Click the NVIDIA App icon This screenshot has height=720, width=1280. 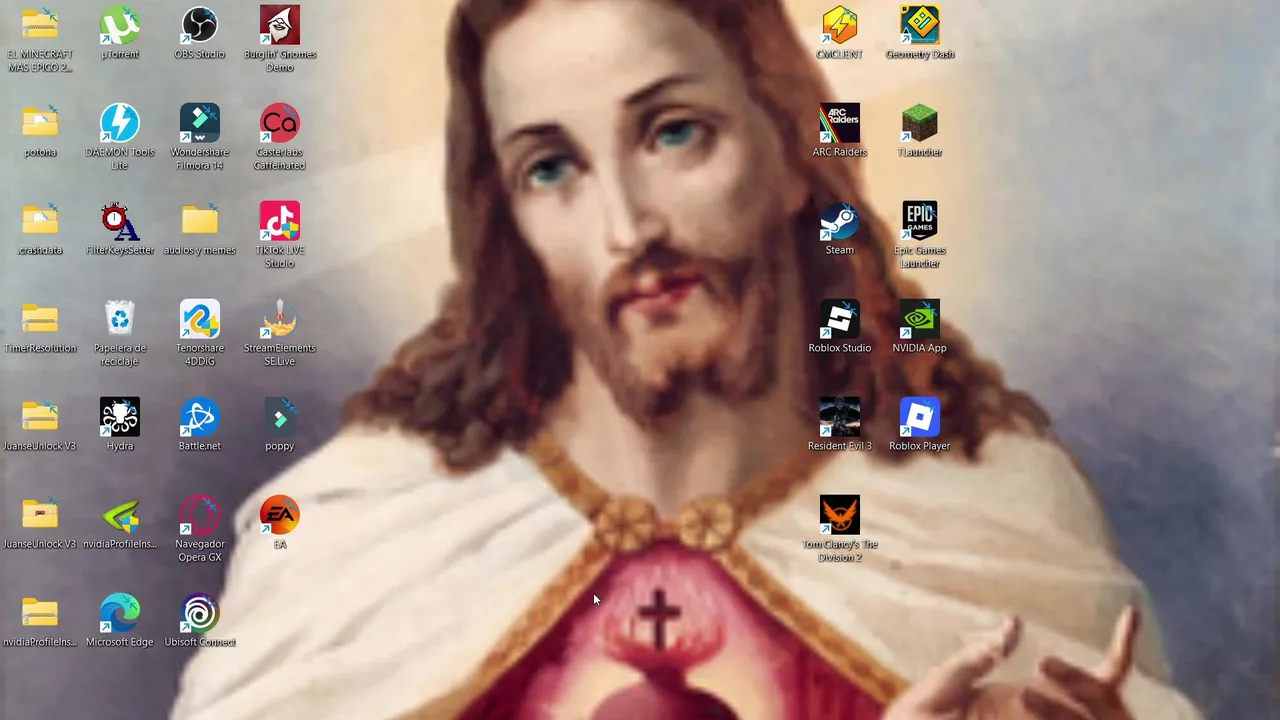(920, 320)
